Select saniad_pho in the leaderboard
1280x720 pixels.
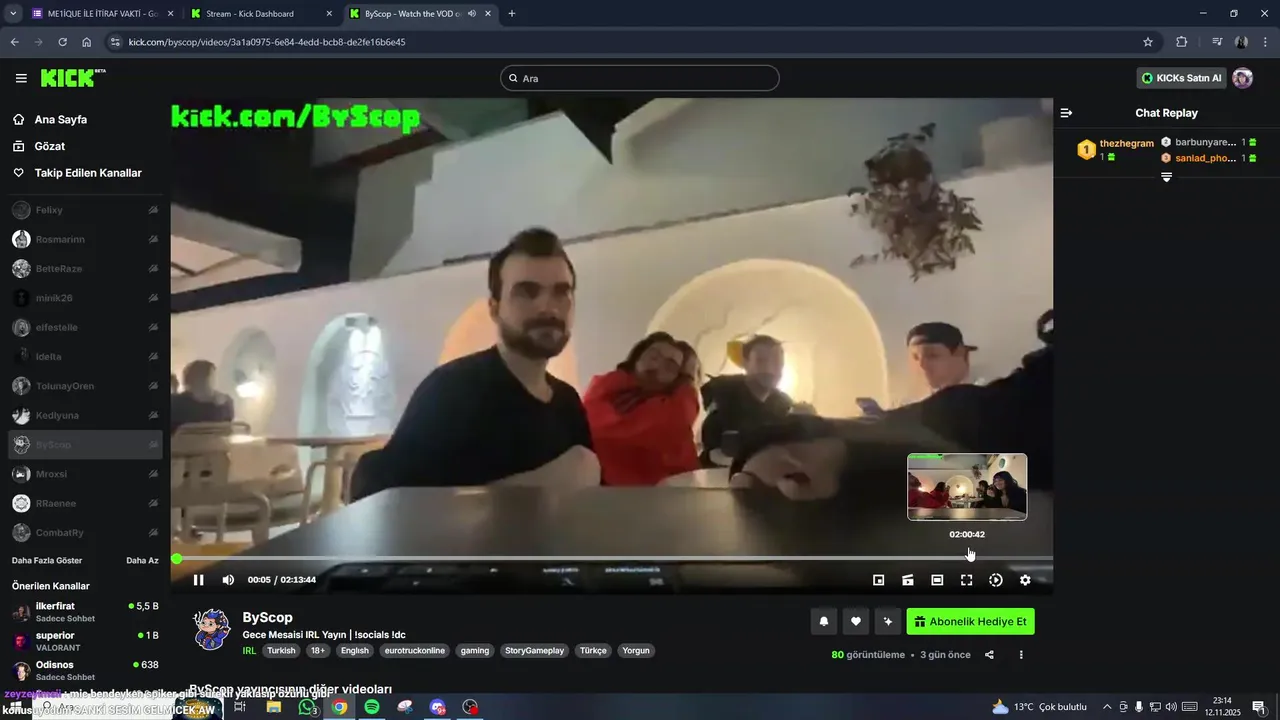[1205, 158]
